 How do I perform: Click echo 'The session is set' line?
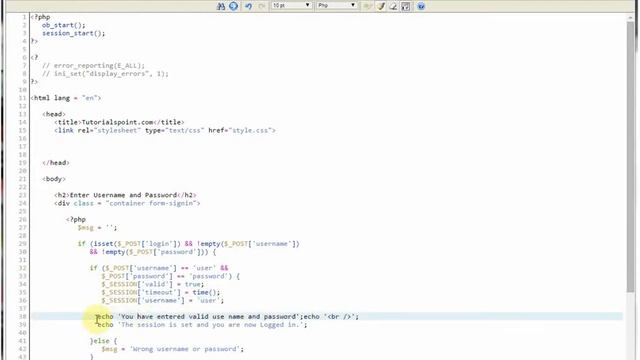(202, 324)
